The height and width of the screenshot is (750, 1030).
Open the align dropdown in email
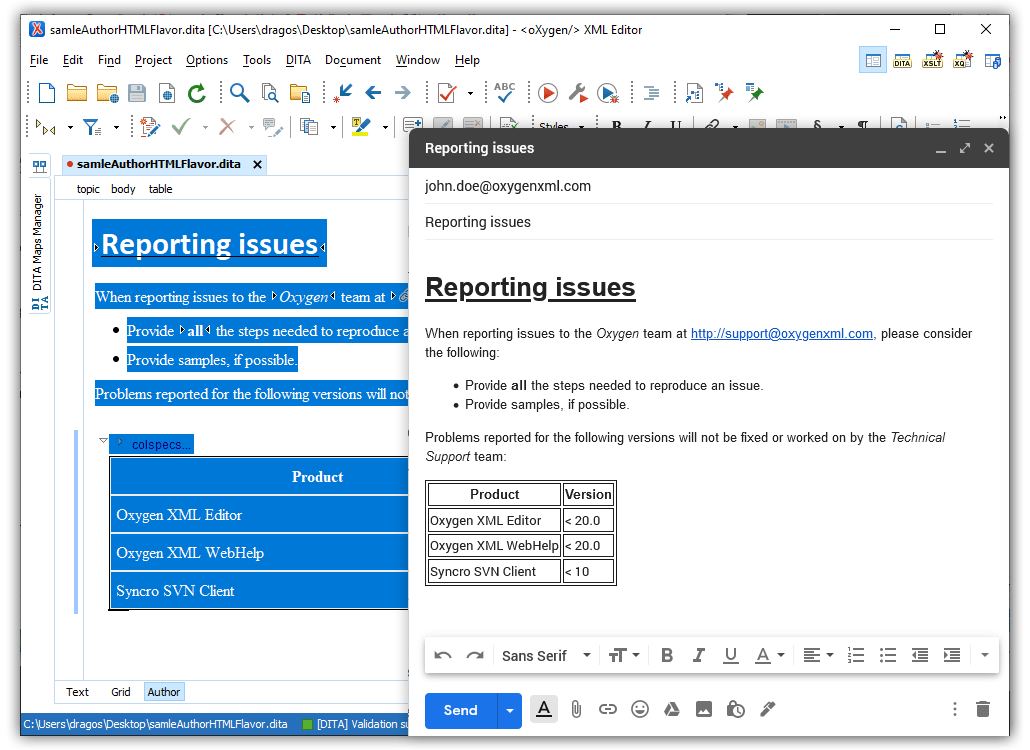pyautogui.click(x=818, y=655)
